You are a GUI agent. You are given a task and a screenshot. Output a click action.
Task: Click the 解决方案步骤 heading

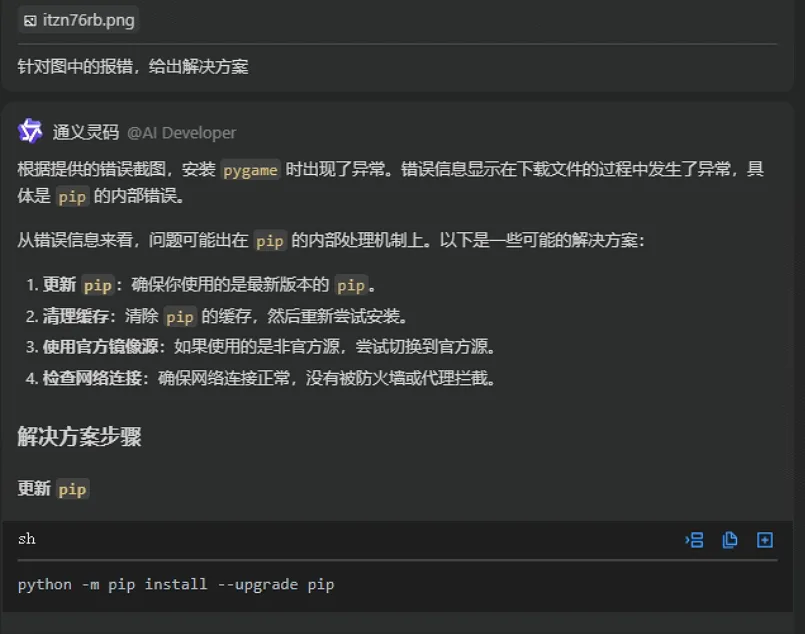[80, 436]
